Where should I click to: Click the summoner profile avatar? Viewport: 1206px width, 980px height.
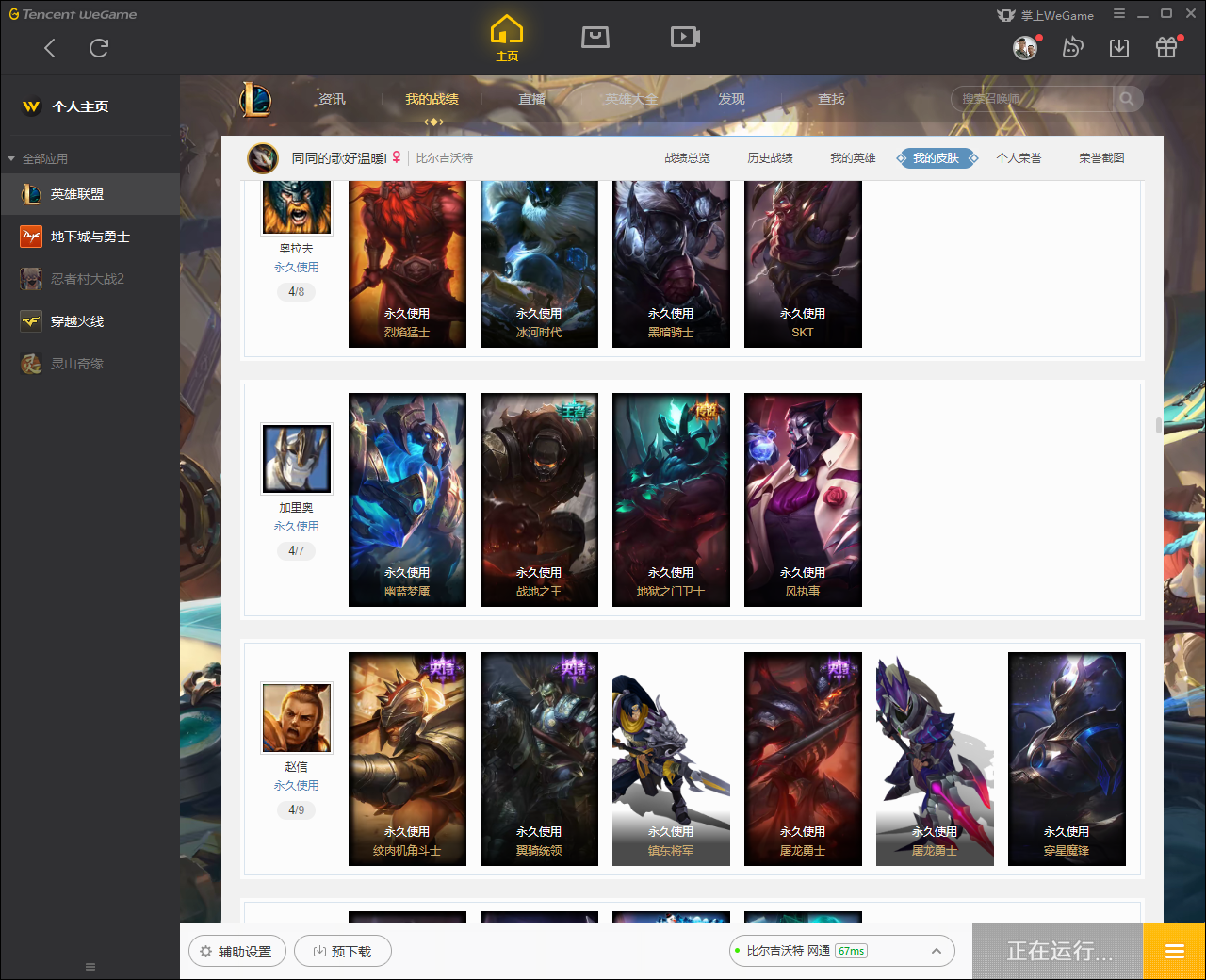point(263,158)
